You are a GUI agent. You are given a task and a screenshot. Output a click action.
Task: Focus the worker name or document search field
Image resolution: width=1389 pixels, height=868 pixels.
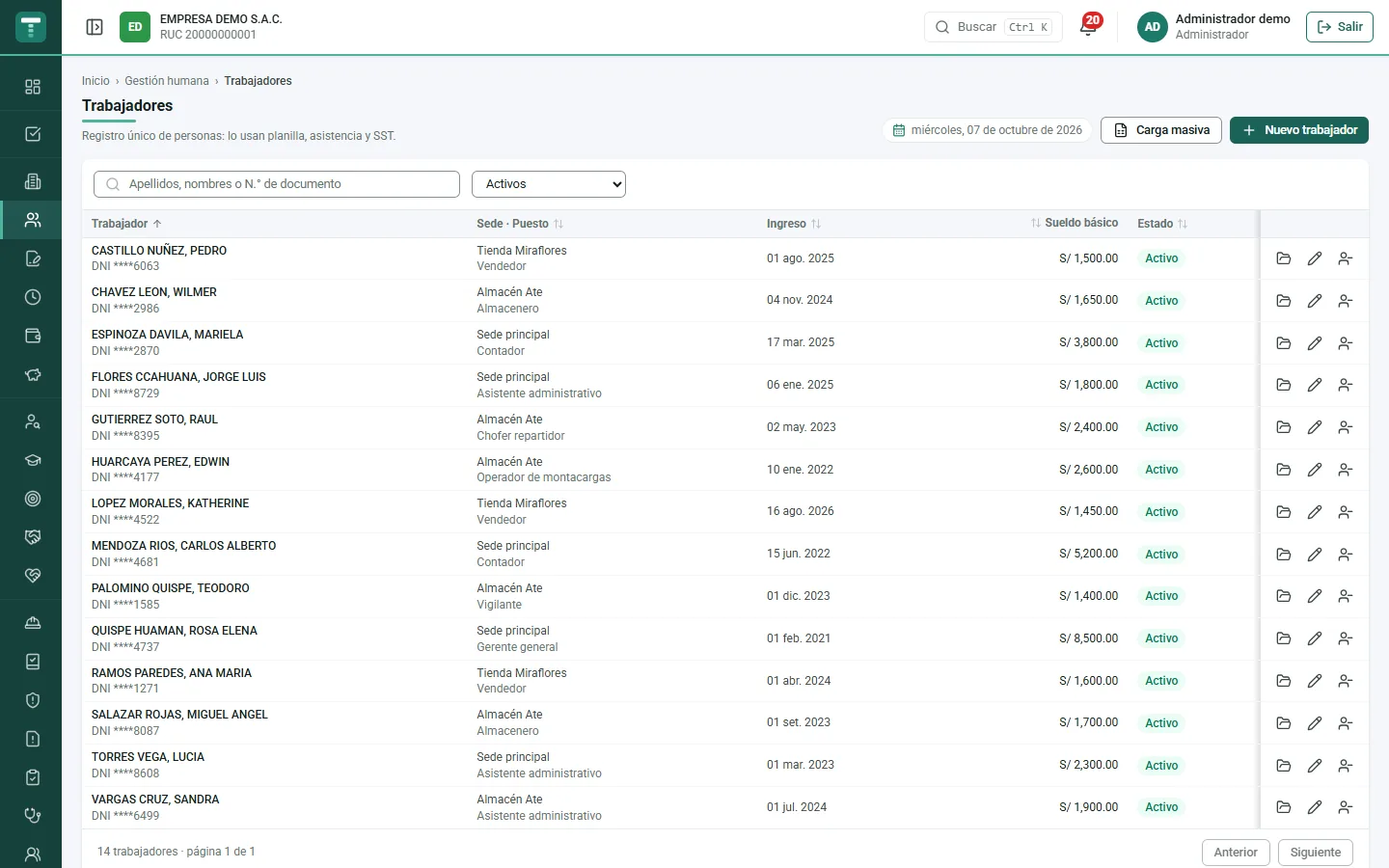click(x=277, y=184)
